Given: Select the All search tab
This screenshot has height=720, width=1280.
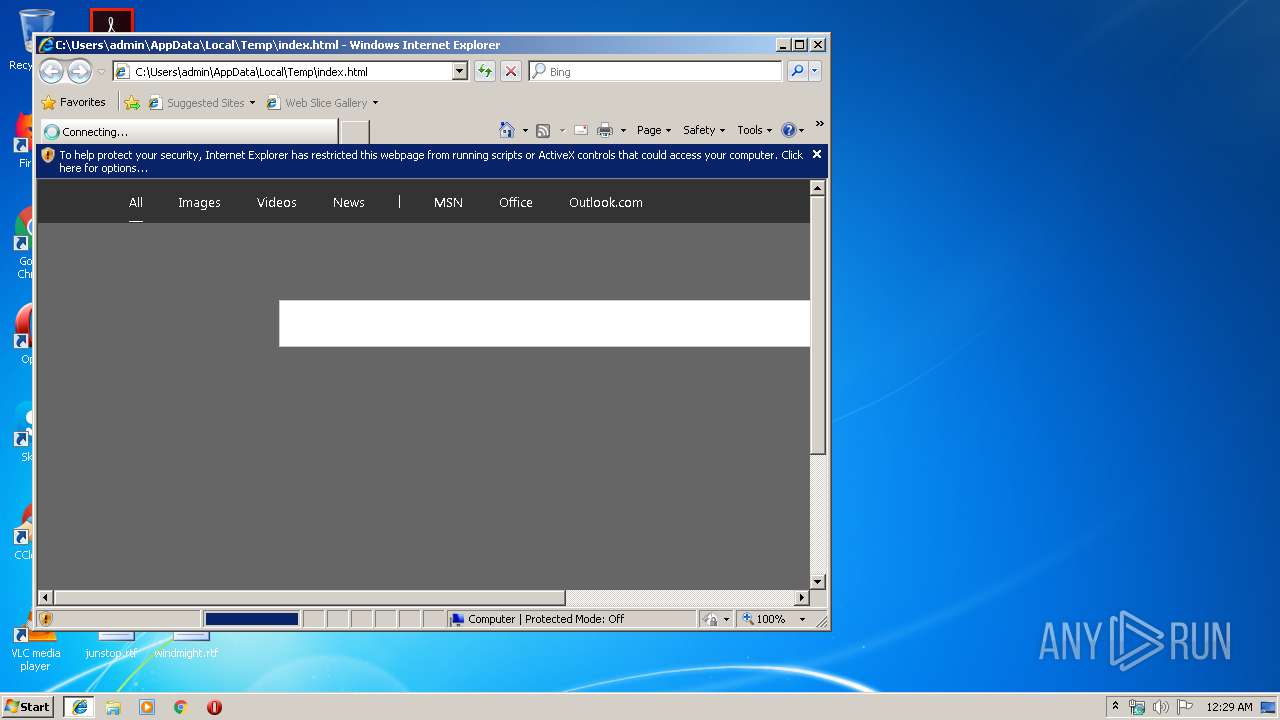Looking at the screenshot, I should click(x=136, y=202).
